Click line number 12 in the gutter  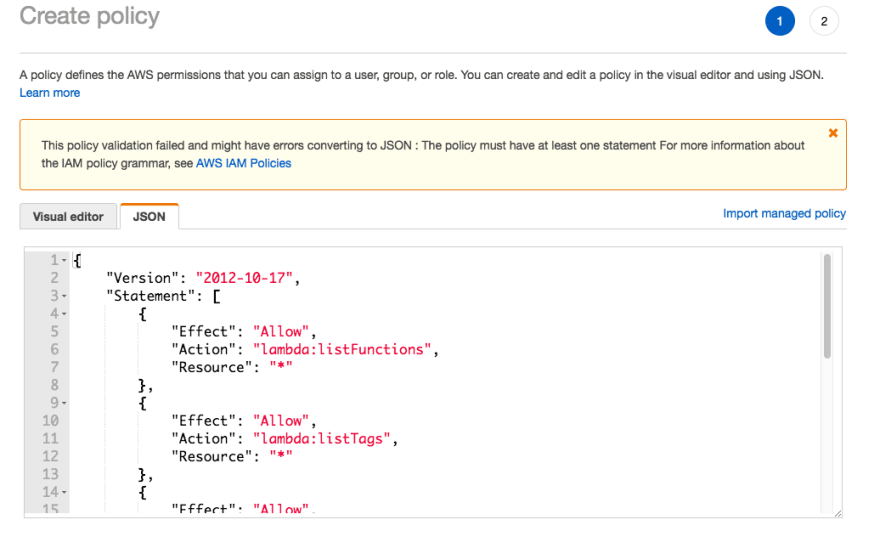click(x=51, y=456)
